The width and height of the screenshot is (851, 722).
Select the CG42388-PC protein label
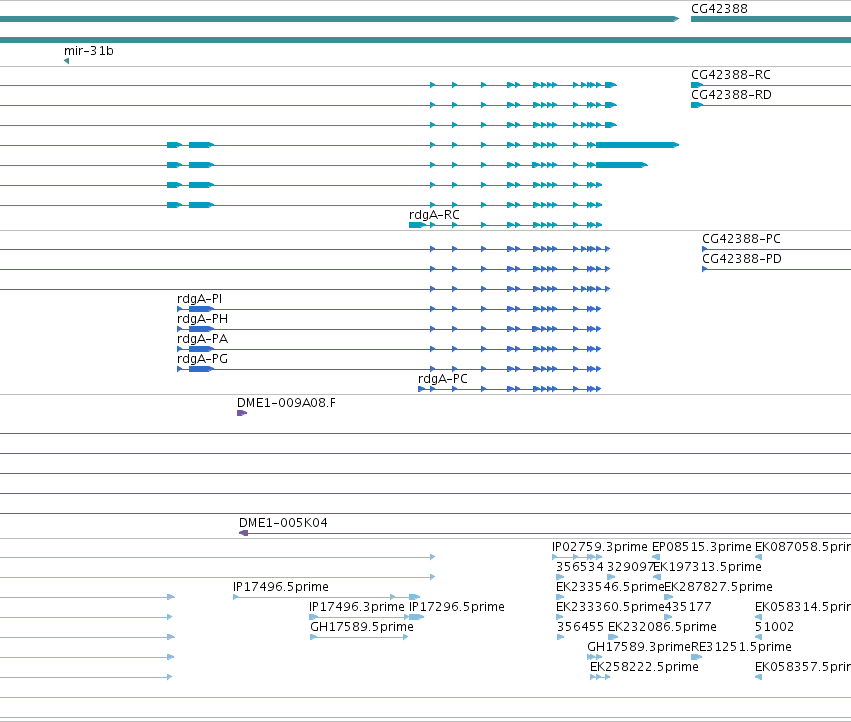[741, 238]
